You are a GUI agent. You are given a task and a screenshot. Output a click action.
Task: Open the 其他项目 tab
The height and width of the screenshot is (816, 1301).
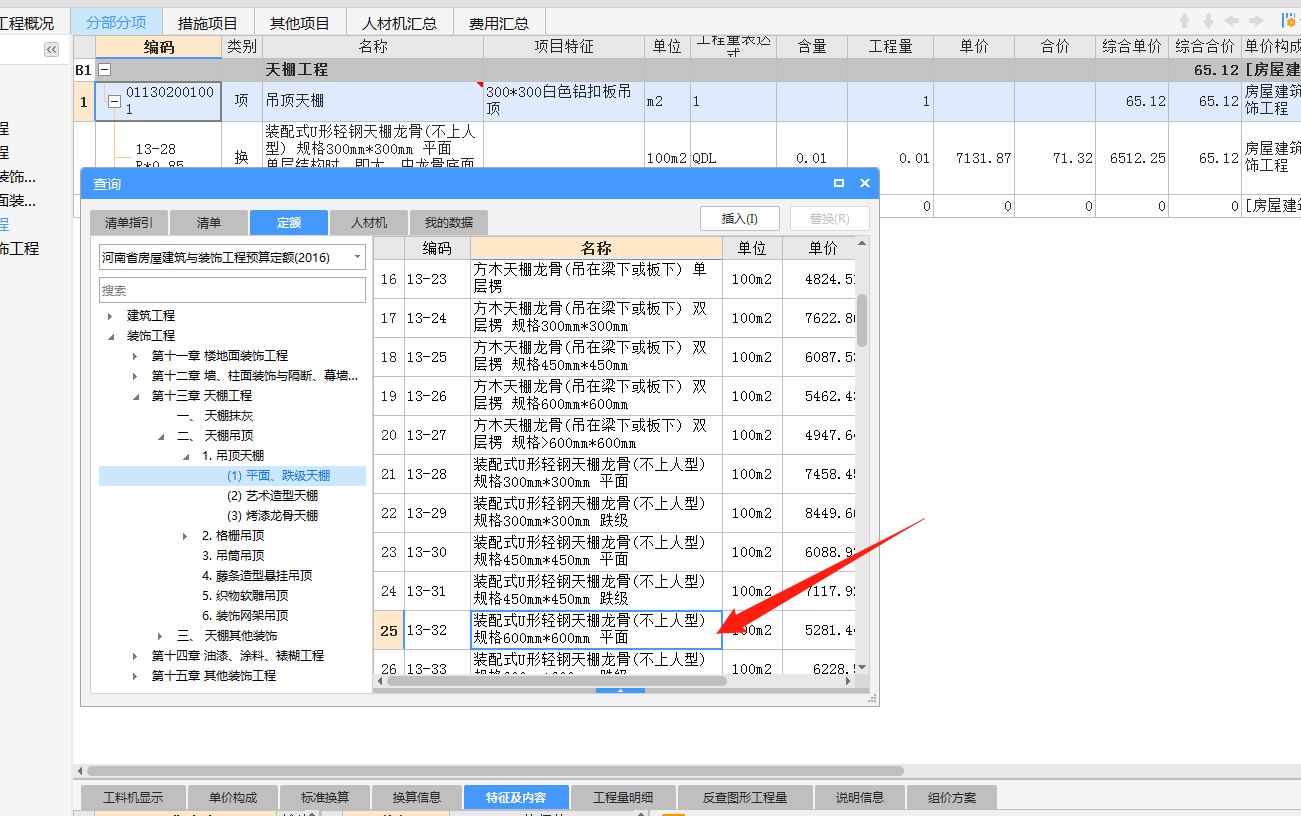click(x=300, y=22)
